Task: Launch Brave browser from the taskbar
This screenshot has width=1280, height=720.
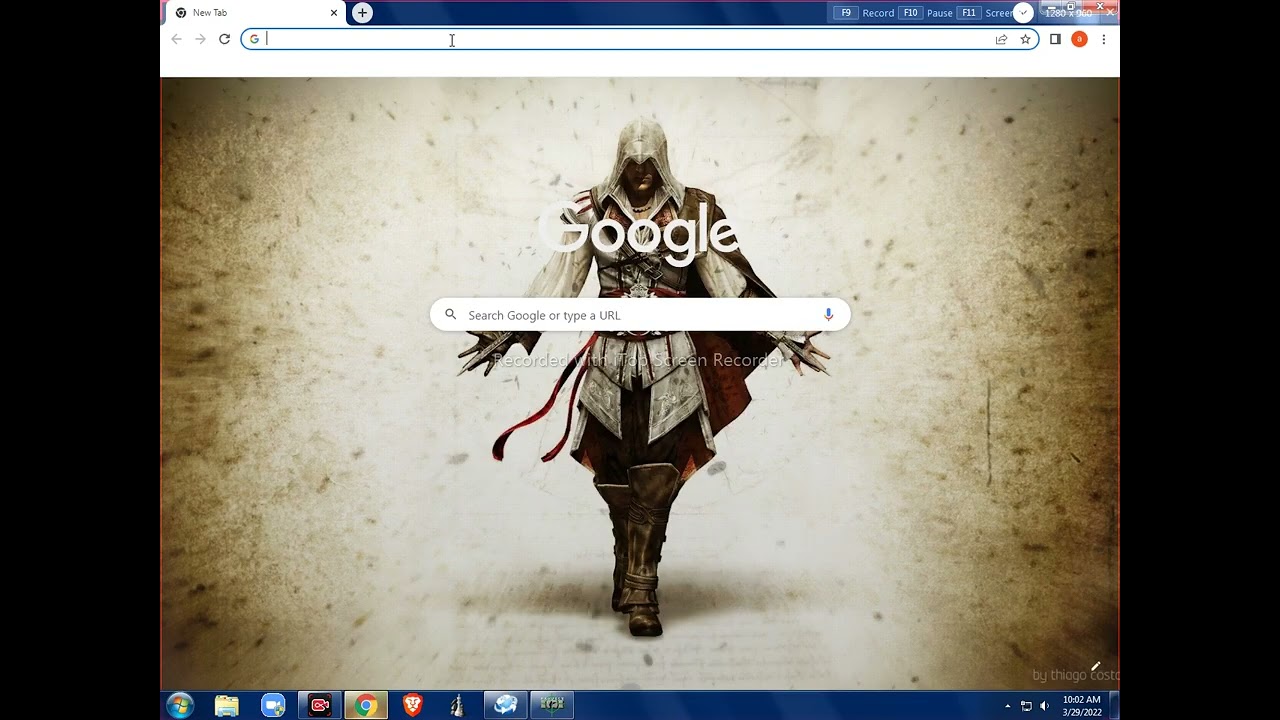Action: click(x=412, y=706)
